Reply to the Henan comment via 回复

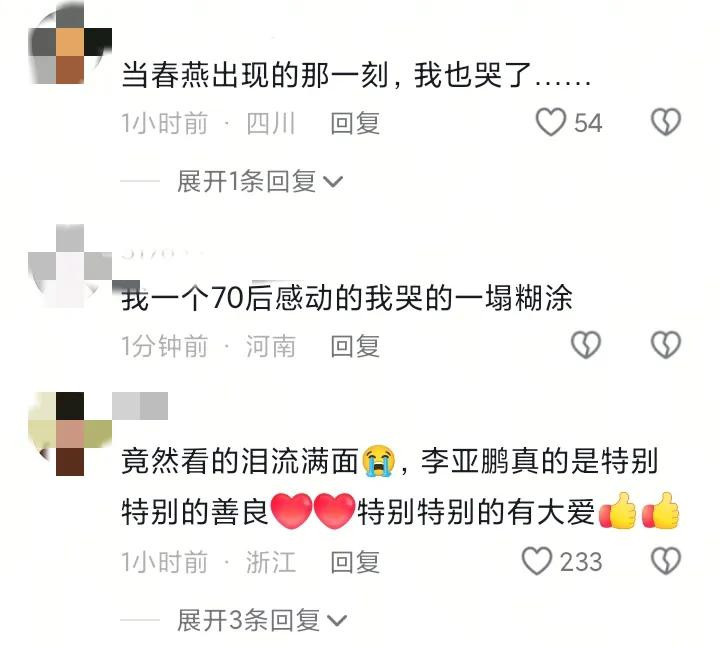tap(355, 346)
